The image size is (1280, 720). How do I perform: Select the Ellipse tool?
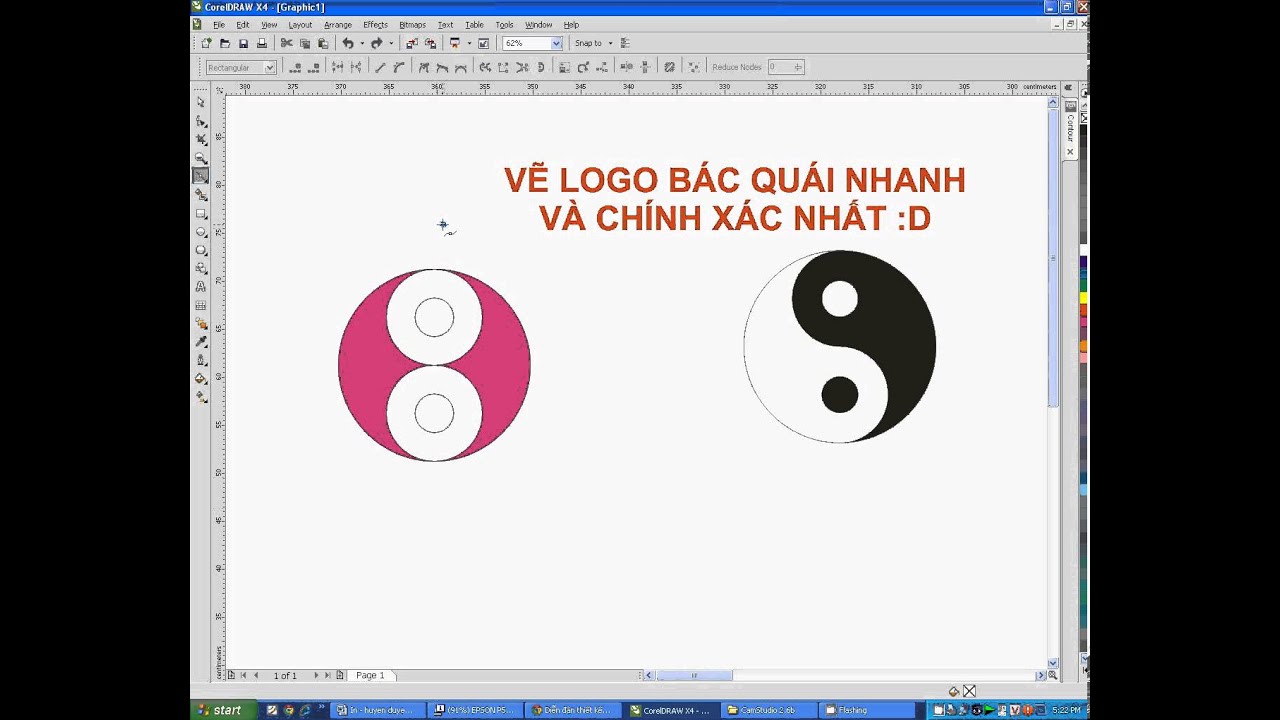click(201, 232)
